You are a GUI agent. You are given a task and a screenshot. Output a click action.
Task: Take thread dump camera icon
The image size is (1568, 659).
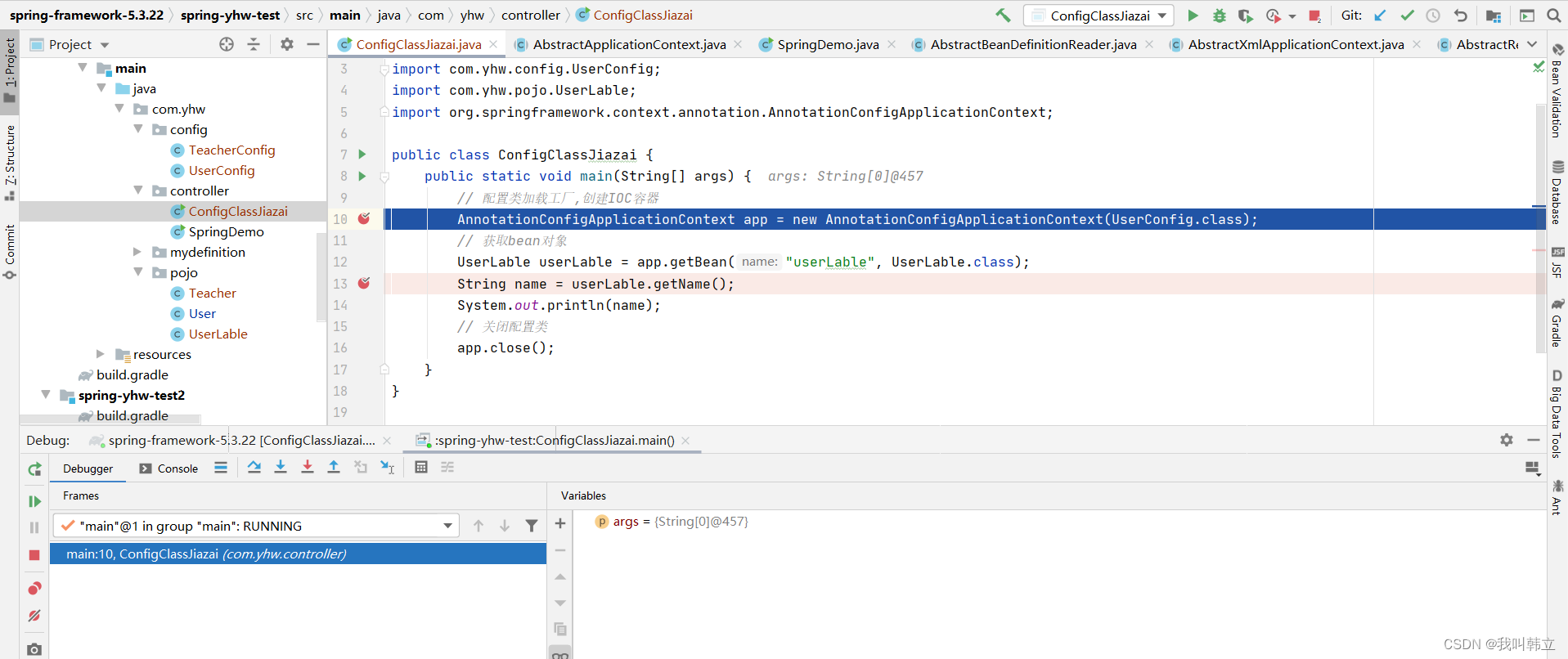[34, 649]
